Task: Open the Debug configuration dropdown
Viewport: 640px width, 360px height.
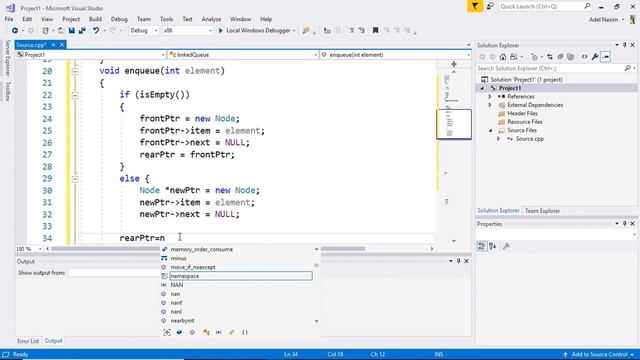Action: [x=144, y=31]
